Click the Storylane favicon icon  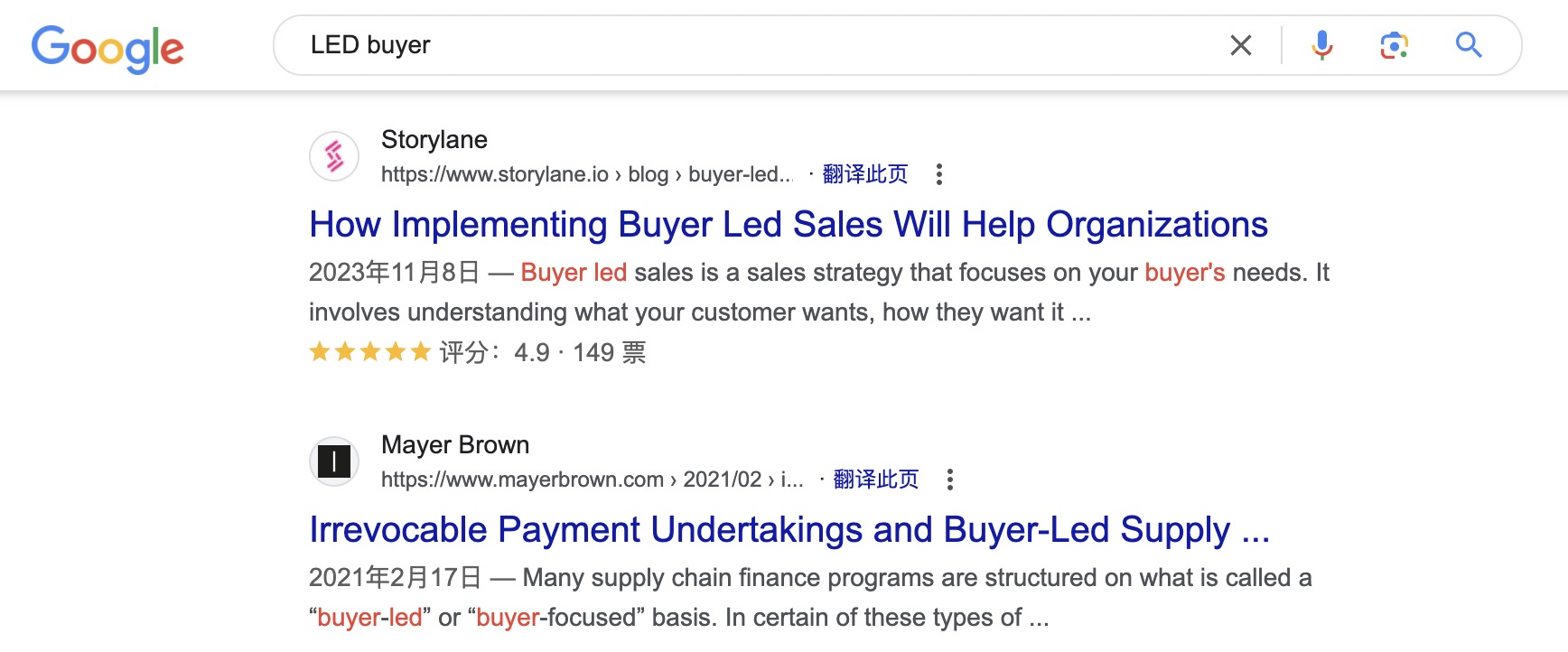coord(334,156)
